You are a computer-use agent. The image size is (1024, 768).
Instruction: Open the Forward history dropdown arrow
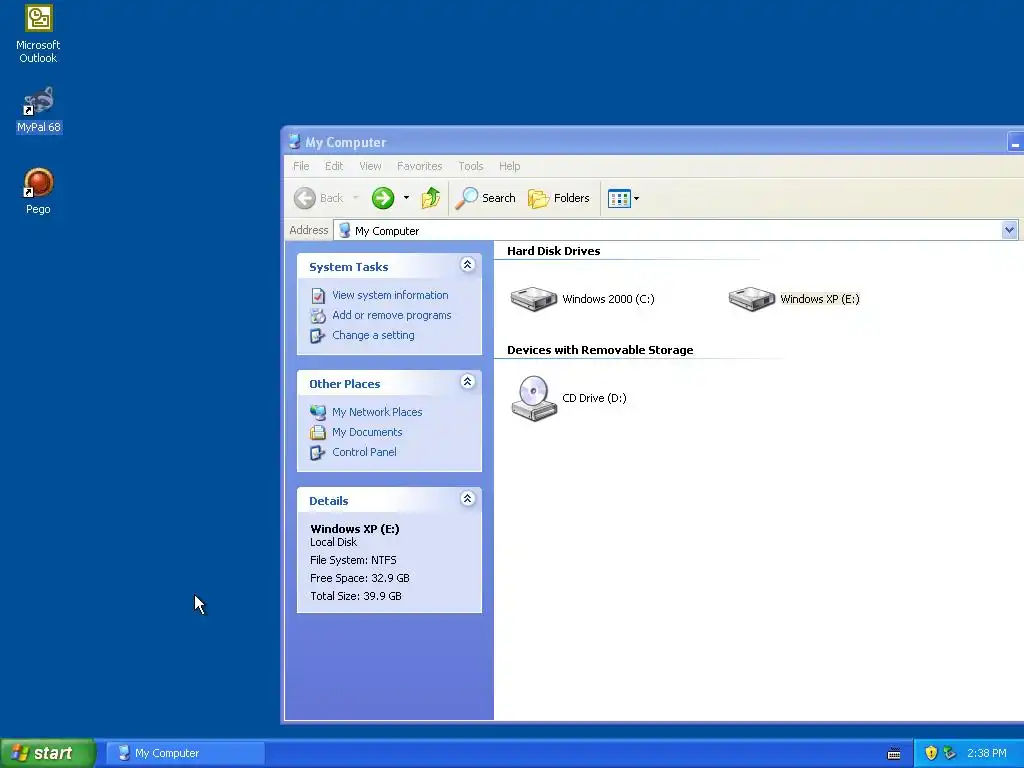click(406, 198)
